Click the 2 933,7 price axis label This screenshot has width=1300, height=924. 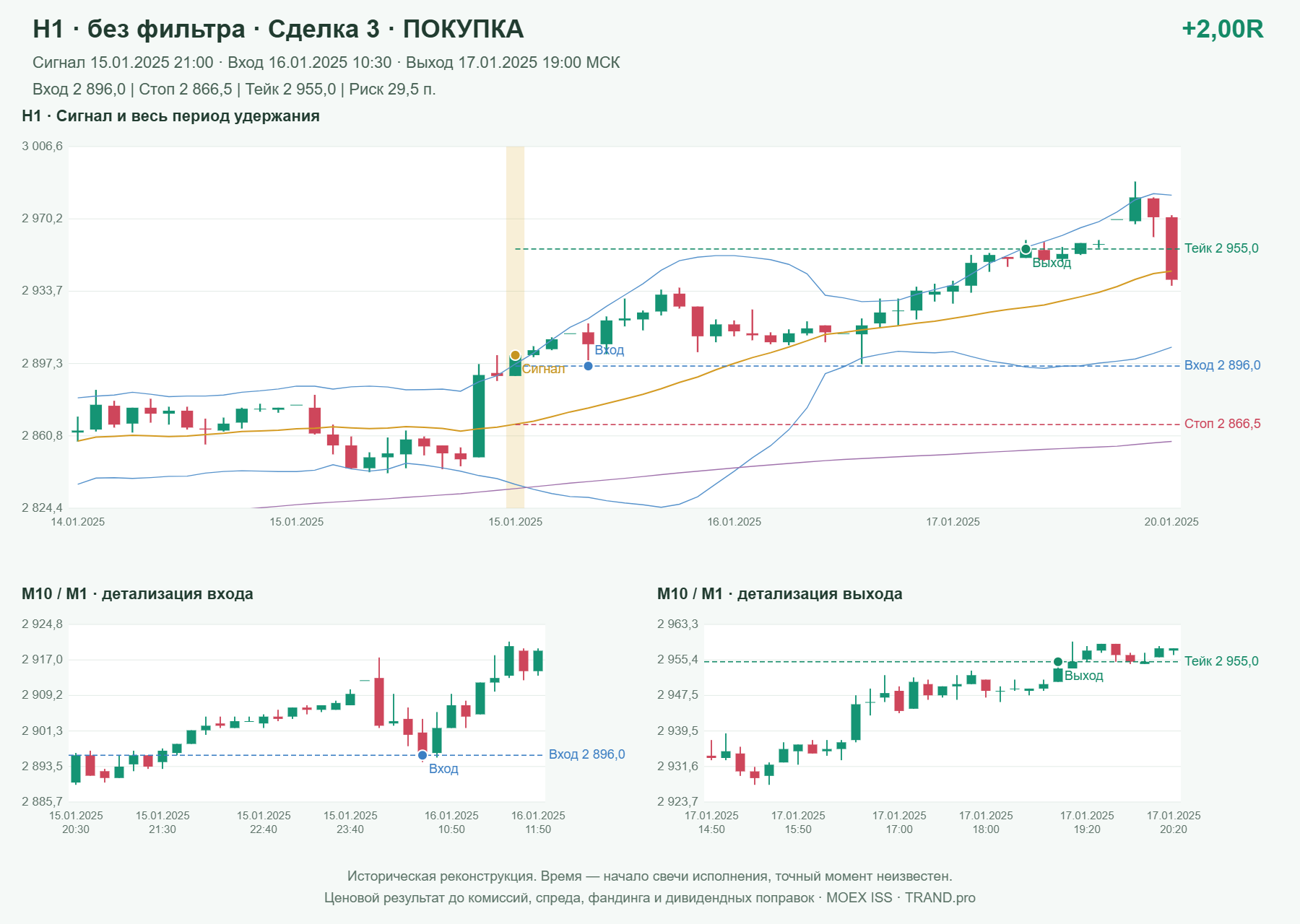42,291
